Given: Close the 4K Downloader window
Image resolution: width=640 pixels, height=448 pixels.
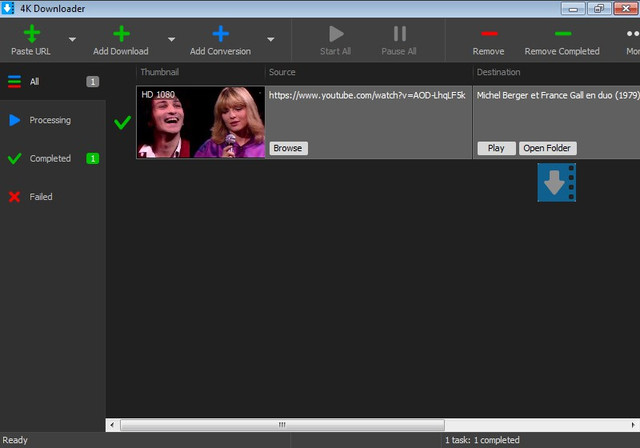Looking at the screenshot, I should click(x=626, y=9).
